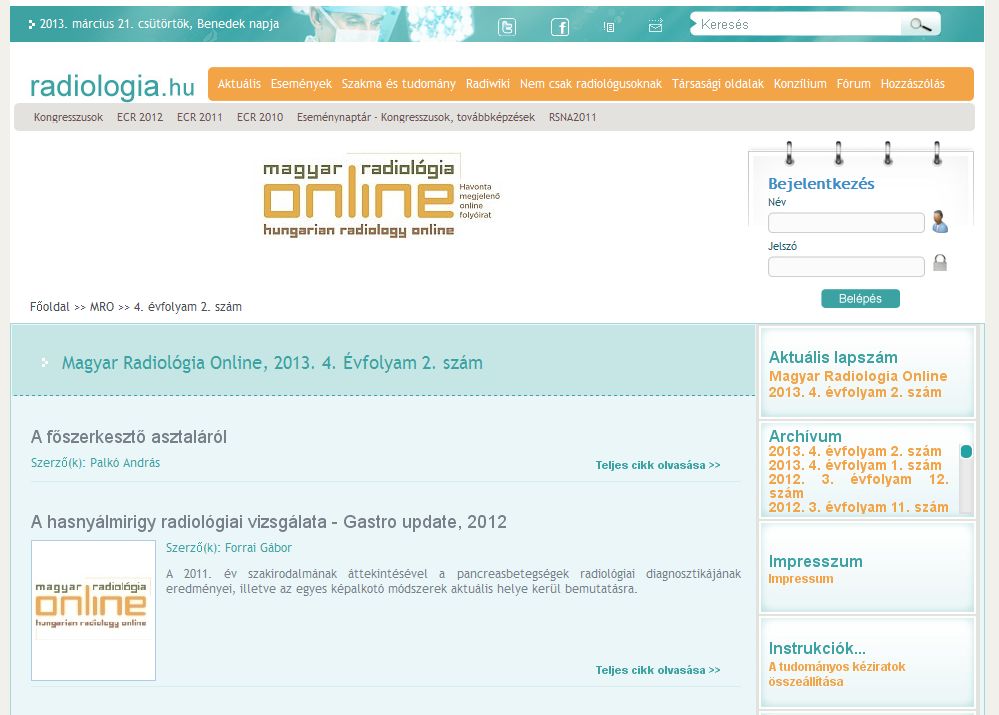This screenshot has width=999, height=715.
Task: Select ECR 2010 in the submenu
Action: pos(260,117)
